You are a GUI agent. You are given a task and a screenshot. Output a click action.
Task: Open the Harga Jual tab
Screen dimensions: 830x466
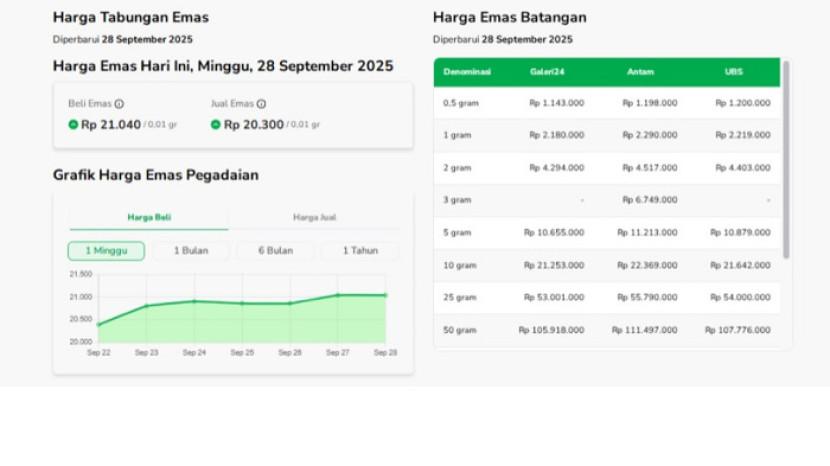[313, 217]
